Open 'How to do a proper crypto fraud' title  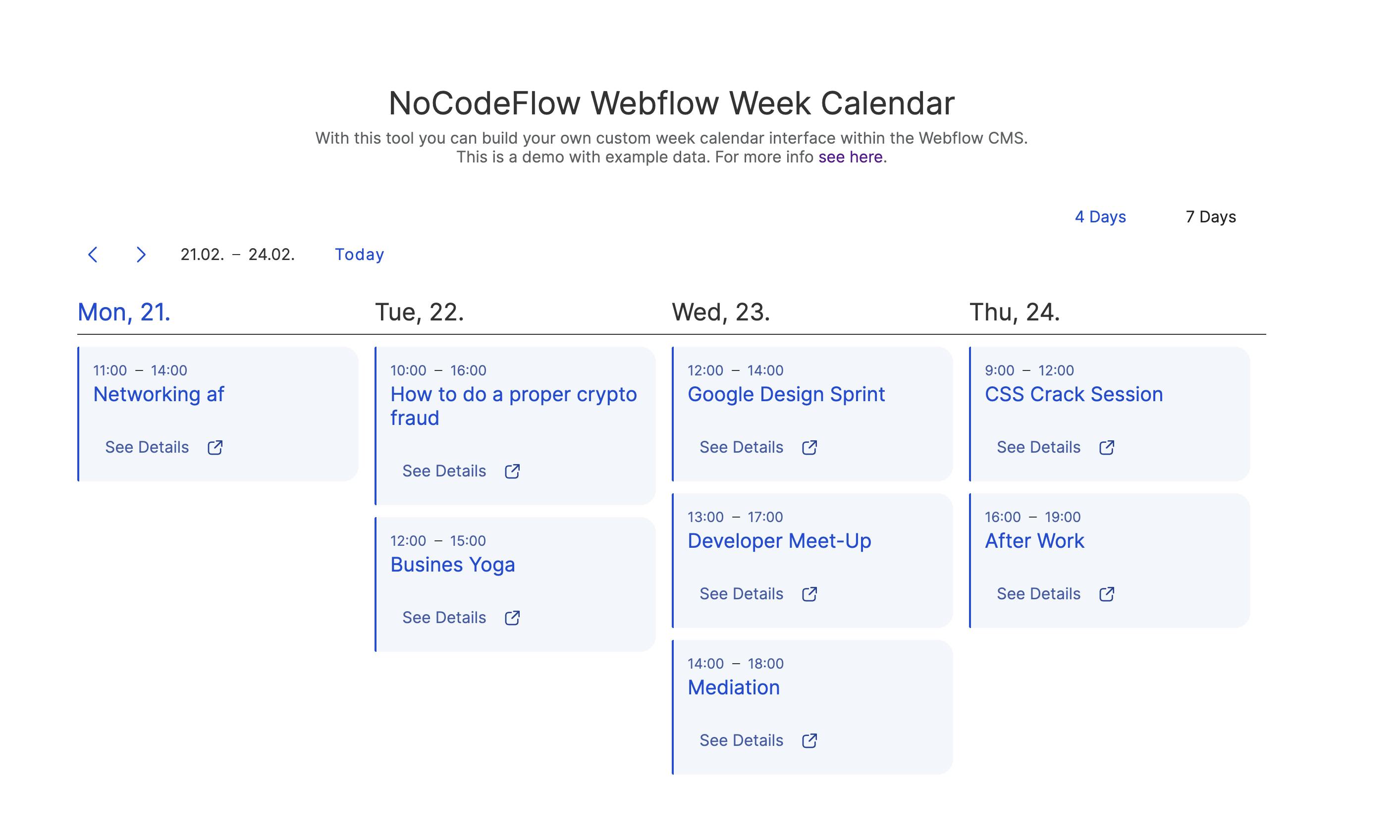[x=513, y=406]
